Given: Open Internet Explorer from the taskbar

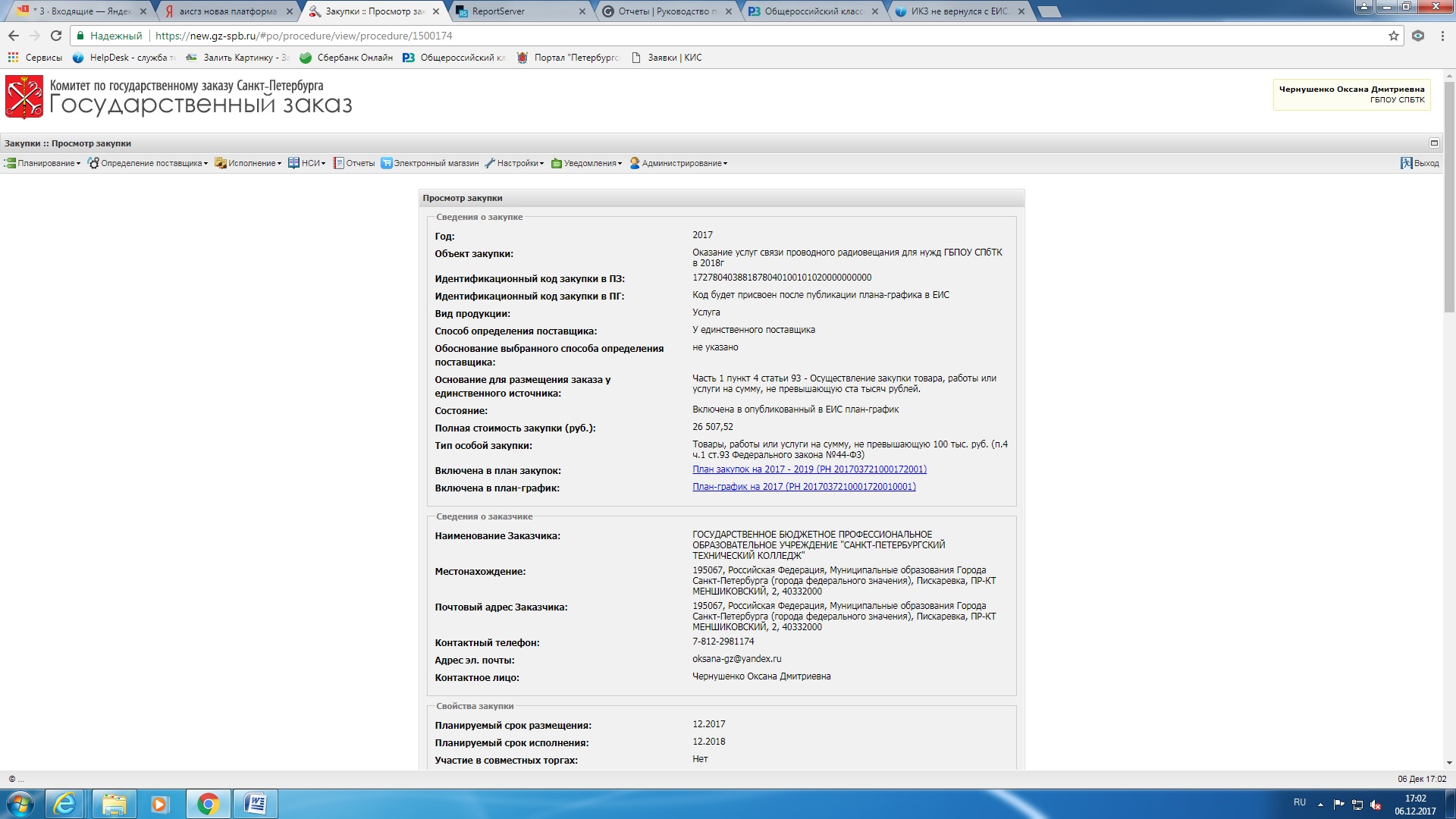Looking at the screenshot, I should tap(65, 804).
